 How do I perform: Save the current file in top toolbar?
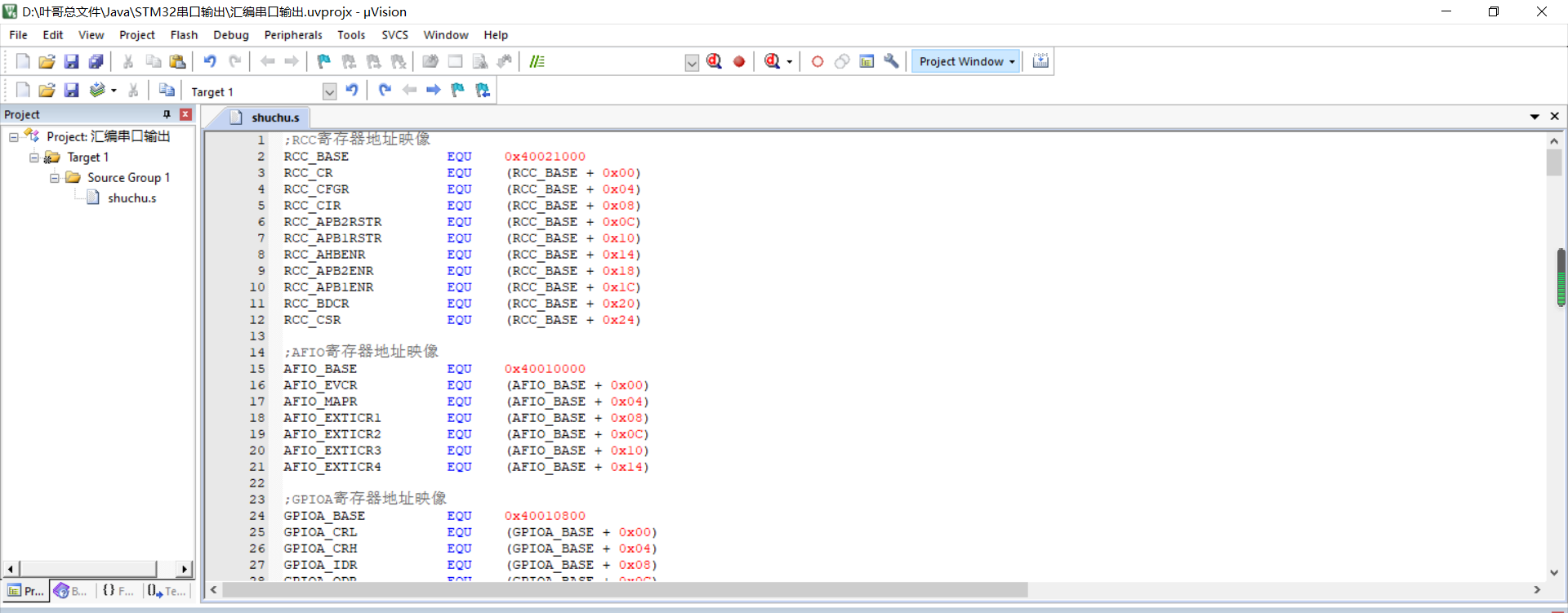pyautogui.click(x=71, y=61)
